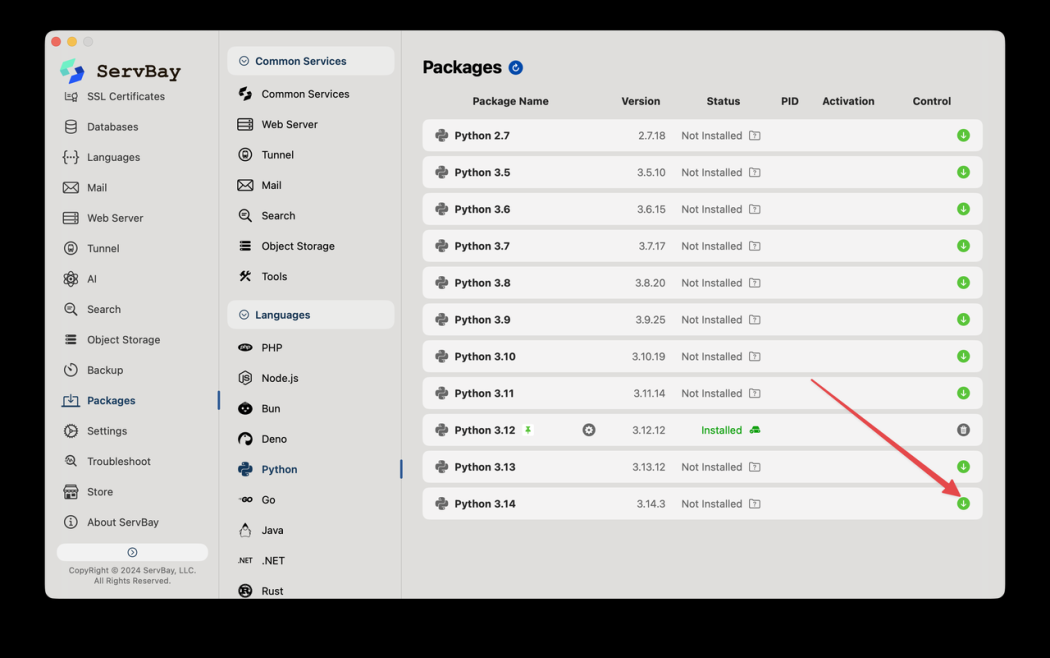Download Python 3.10 with the green button

[x=963, y=357]
